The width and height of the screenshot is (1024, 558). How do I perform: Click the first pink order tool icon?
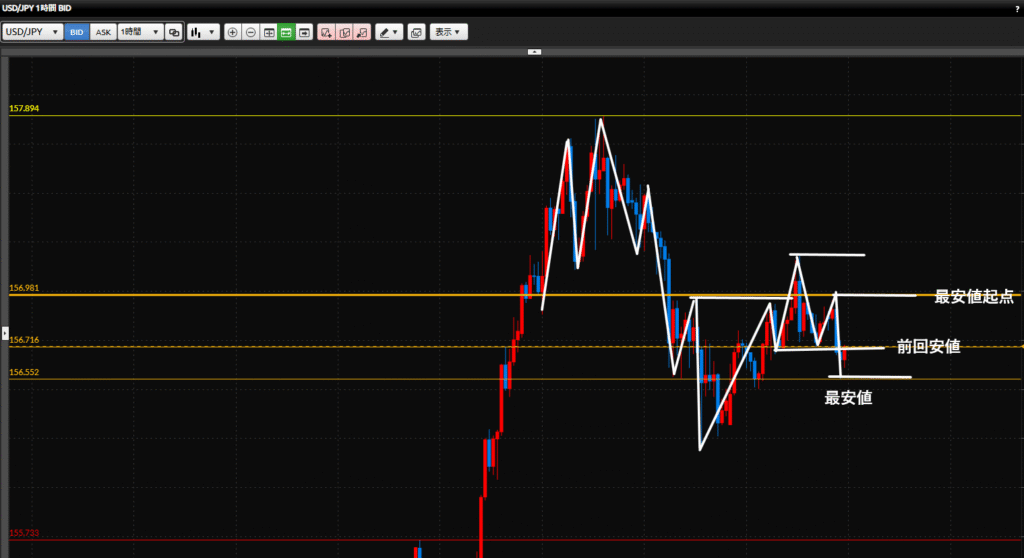click(326, 32)
